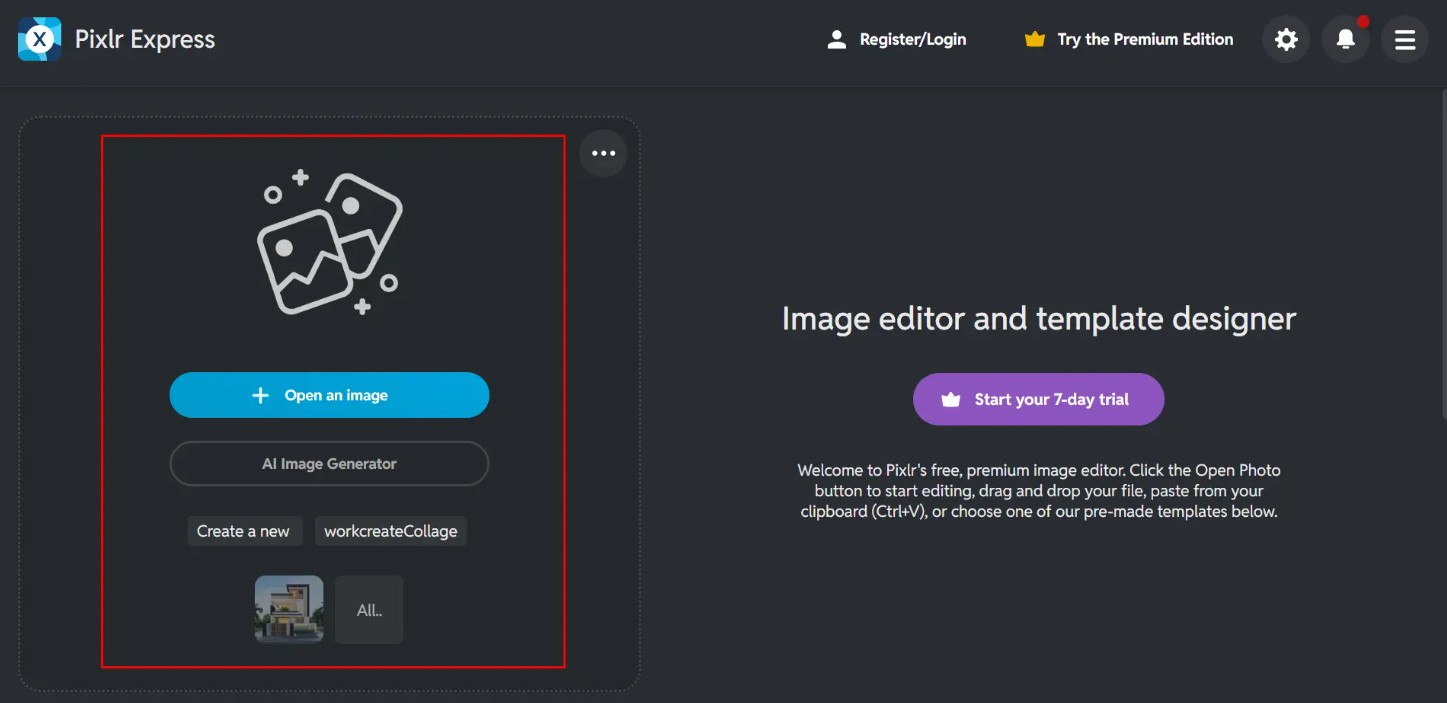Image resolution: width=1447 pixels, height=703 pixels.
Task: Click the three-dots more options button
Action: coord(603,153)
